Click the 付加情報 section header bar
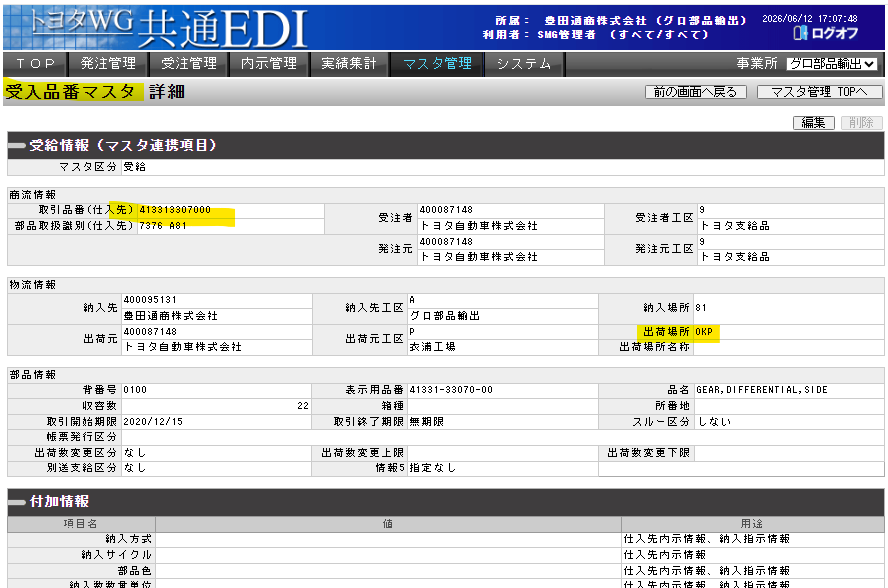Viewport: 888px width, 588px height. [x=446, y=501]
